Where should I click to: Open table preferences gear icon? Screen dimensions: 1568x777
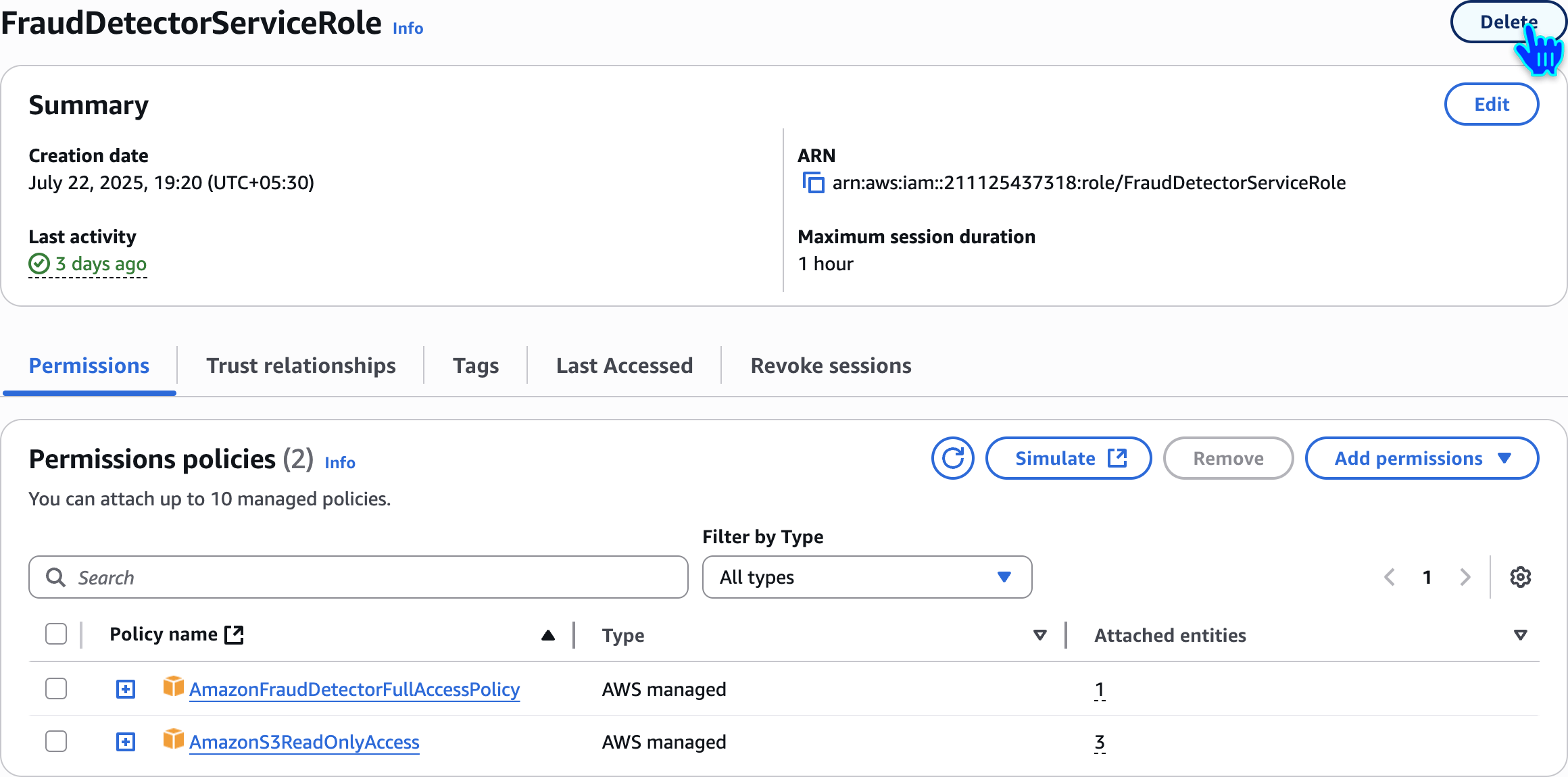tap(1520, 577)
